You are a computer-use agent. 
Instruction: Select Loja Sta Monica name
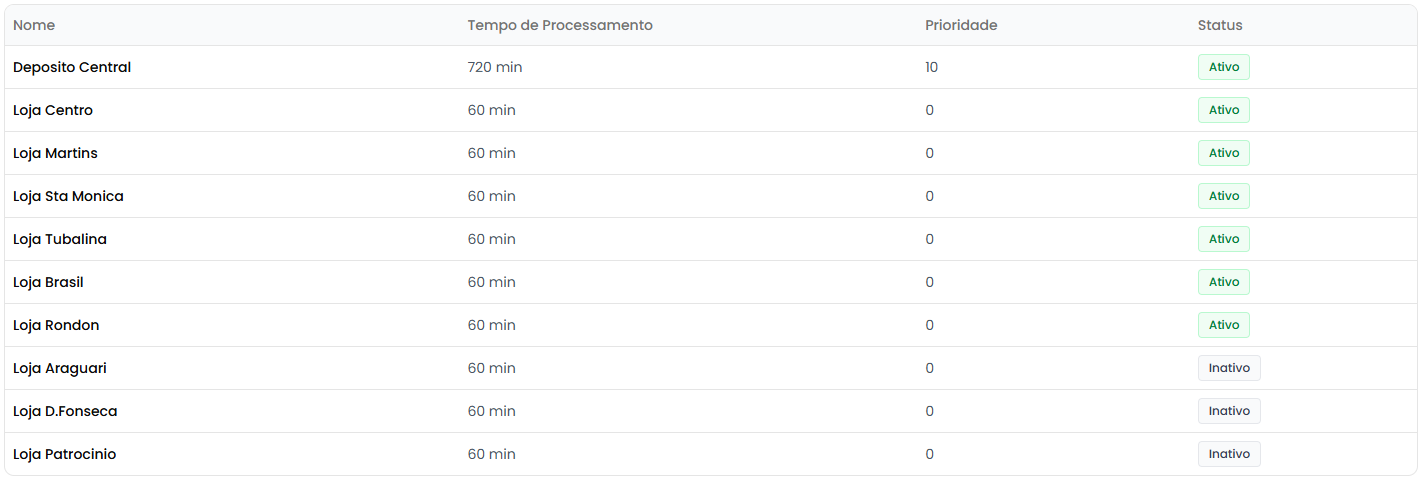point(68,196)
